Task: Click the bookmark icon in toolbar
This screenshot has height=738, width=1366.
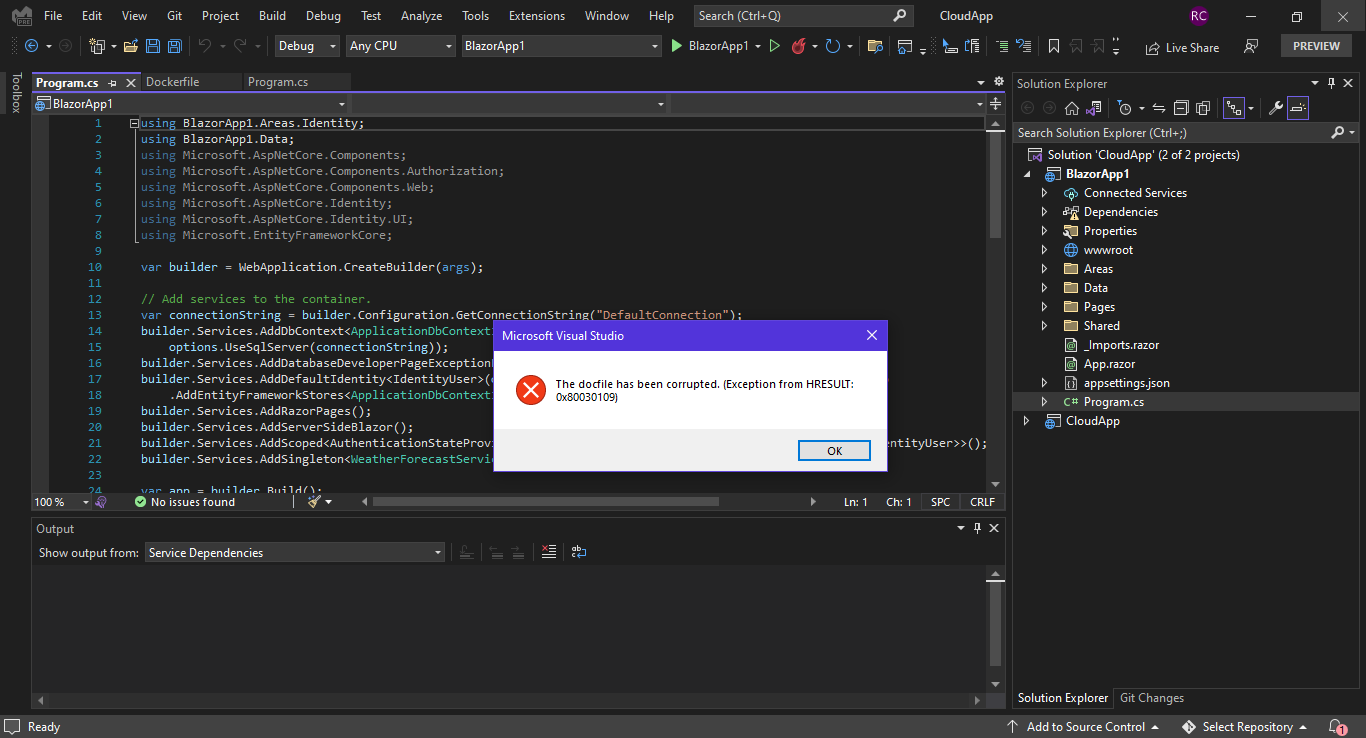Action: click(x=1054, y=46)
